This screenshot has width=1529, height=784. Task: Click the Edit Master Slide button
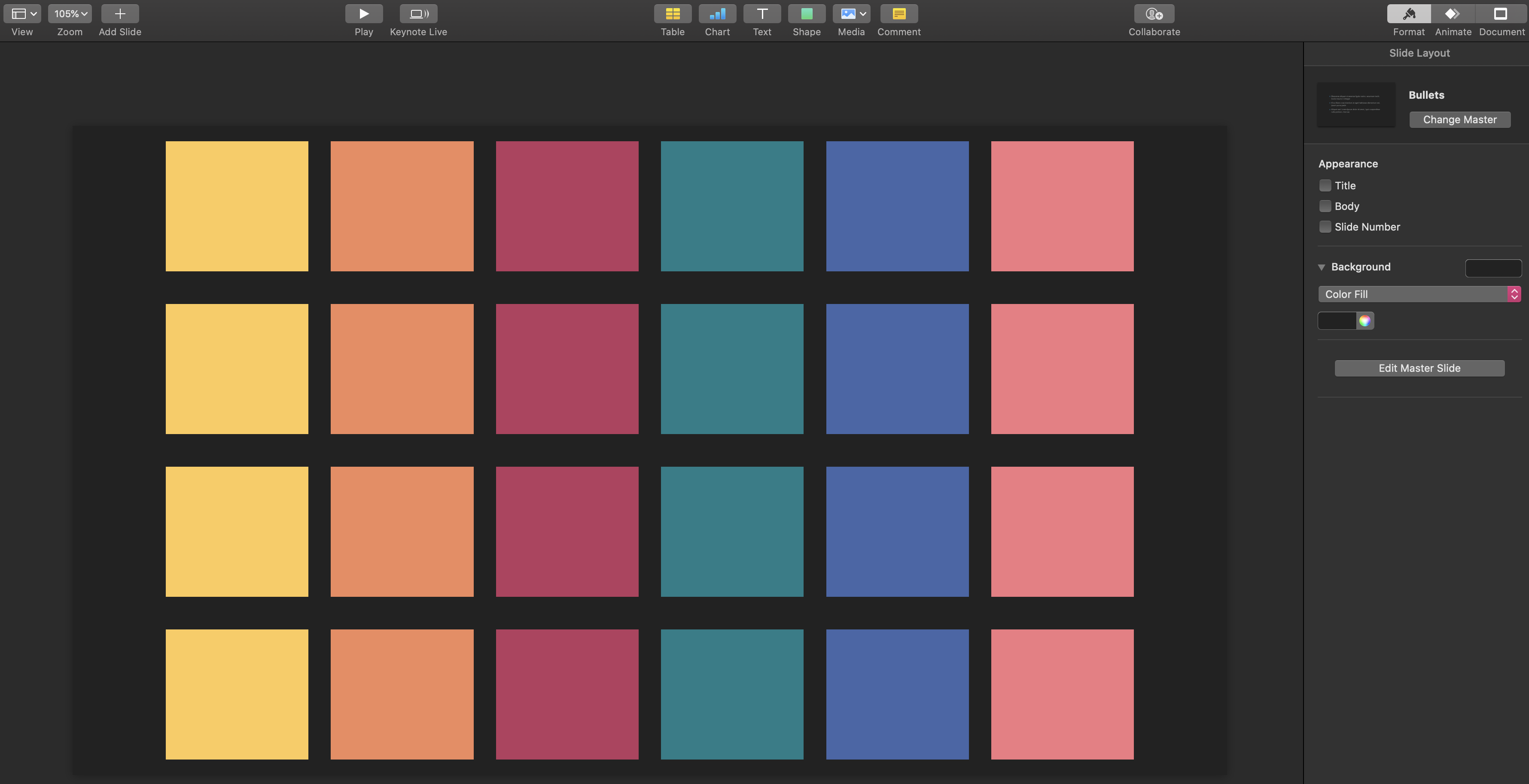click(1419, 368)
